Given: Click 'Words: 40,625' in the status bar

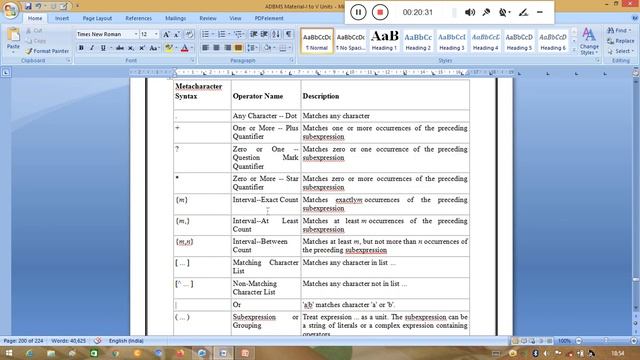Looking at the screenshot, I should point(69,340).
